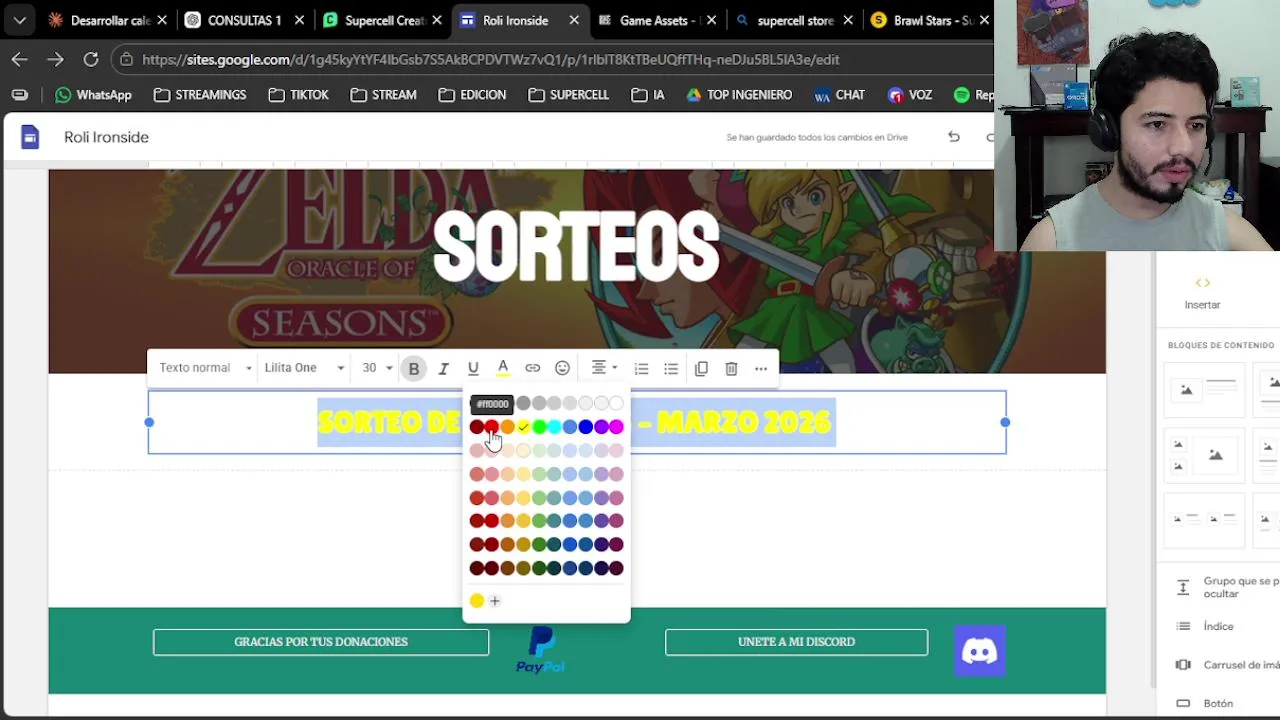
Task: Click GRACIAS POR TUS DONACIONES button
Action: click(321, 642)
